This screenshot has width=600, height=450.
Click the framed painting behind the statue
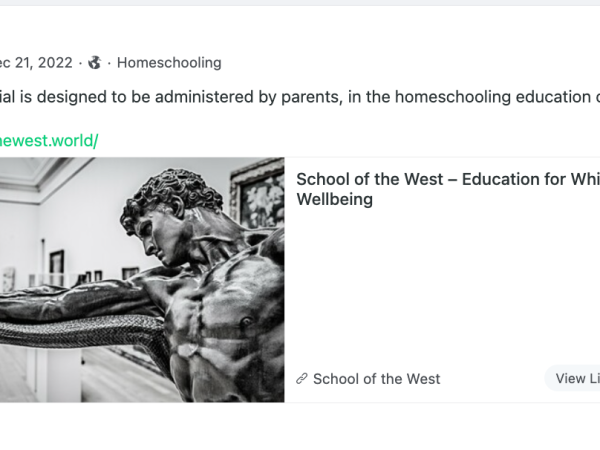coord(257,193)
